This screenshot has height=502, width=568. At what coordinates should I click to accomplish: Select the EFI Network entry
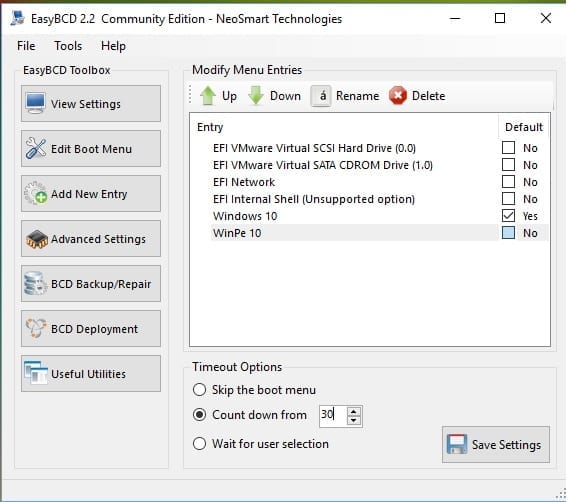tap(244, 182)
